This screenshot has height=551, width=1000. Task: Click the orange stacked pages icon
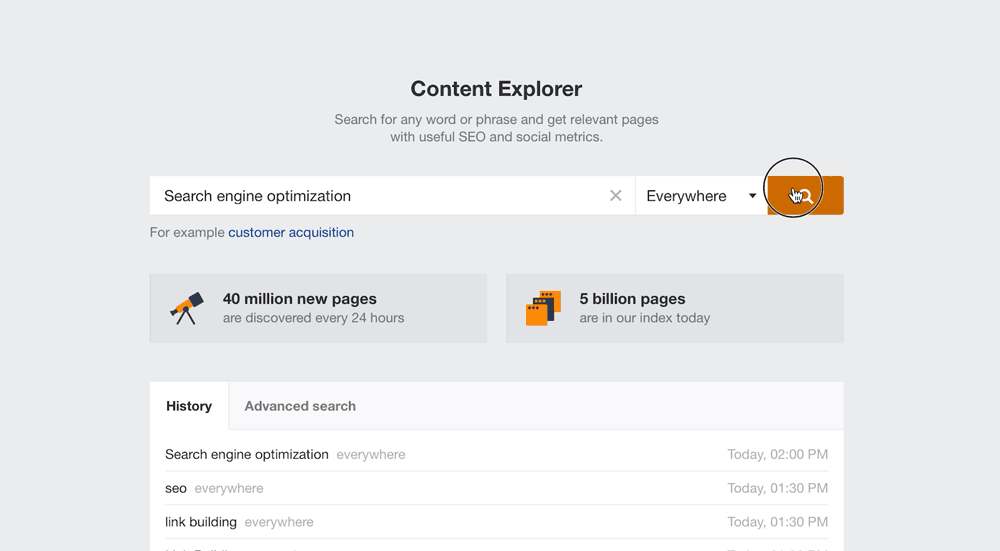coord(543,308)
